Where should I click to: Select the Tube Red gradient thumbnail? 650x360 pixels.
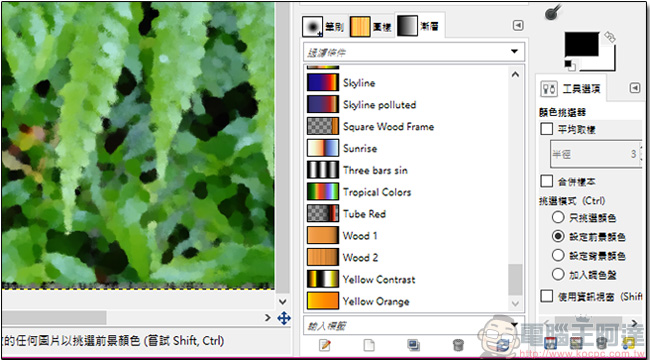(x=323, y=214)
